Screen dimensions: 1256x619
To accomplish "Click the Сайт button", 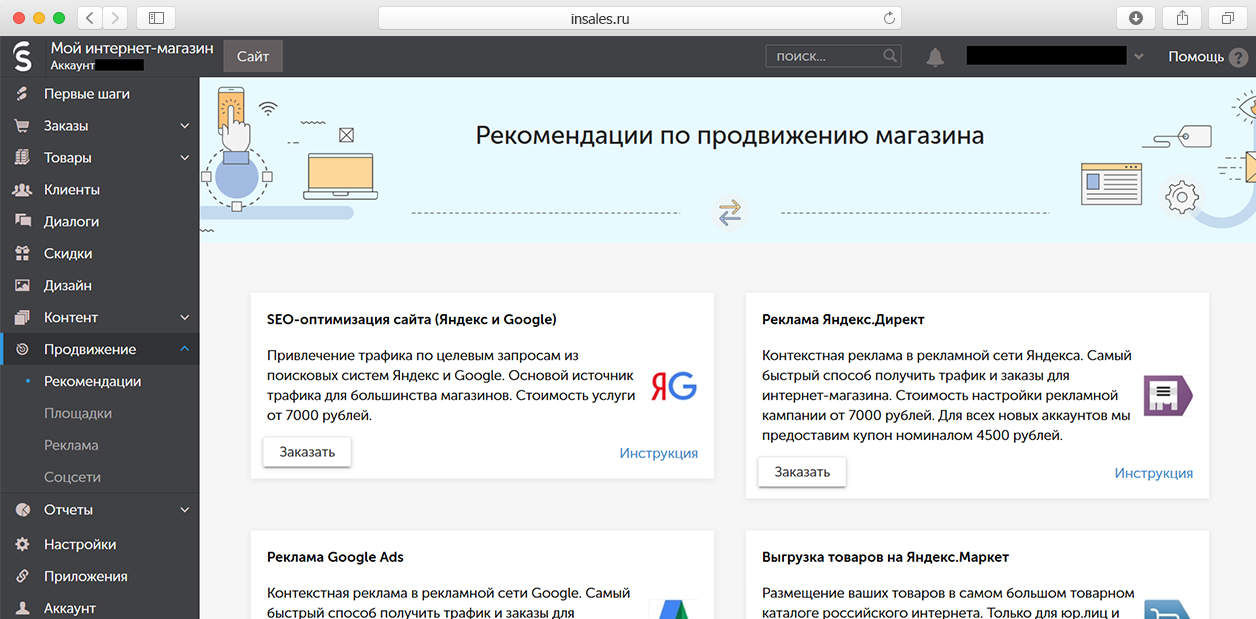I will (x=253, y=56).
